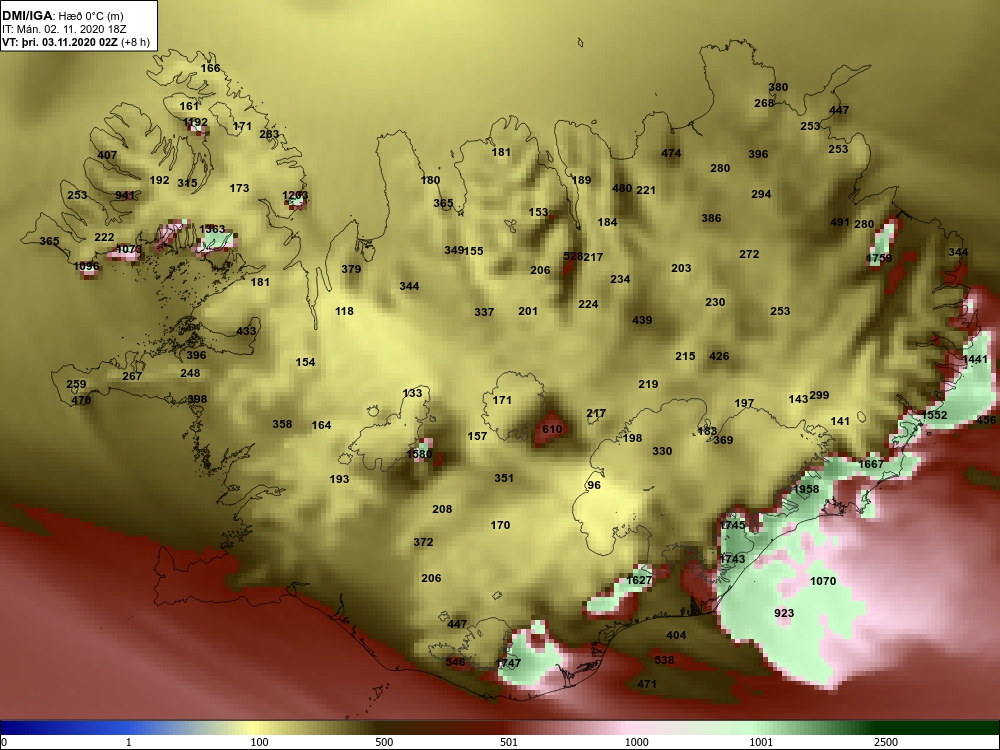Click the map value '315'

coord(188,183)
